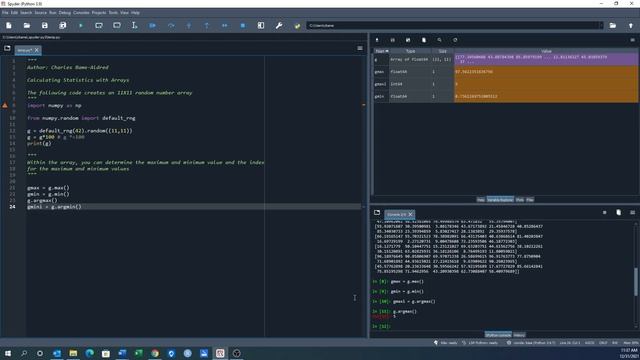Switch to the Plots tab

click(x=520, y=200)
